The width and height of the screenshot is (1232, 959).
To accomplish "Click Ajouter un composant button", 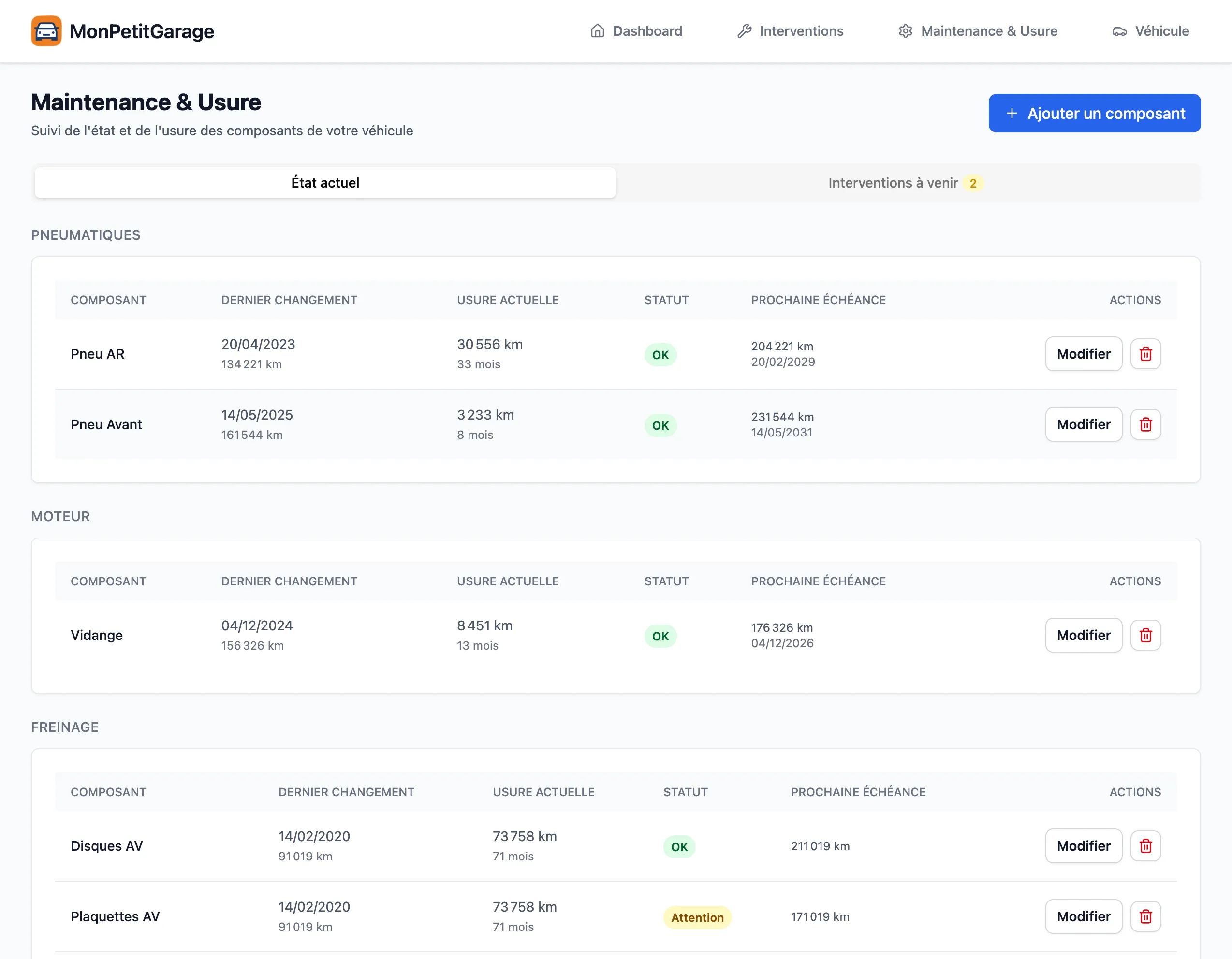I will [x=1094, y=113].
